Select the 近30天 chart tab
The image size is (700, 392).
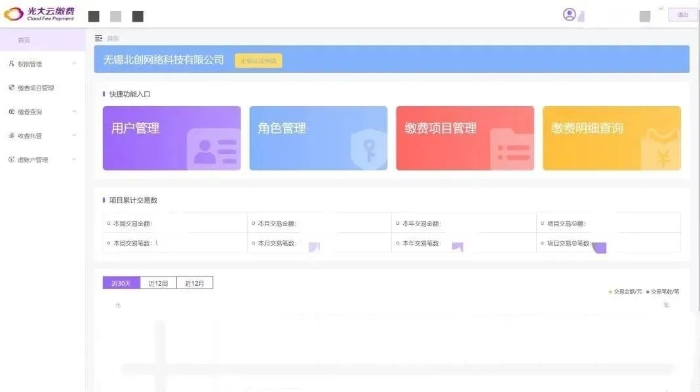pyautogui.click(x=121, y=283)
